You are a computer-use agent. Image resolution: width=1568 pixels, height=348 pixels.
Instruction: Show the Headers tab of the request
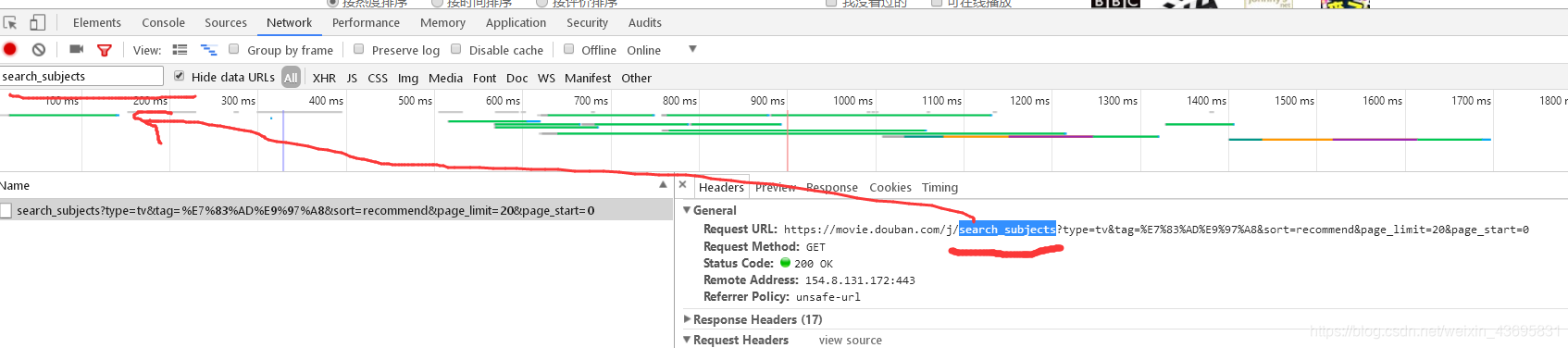(x=721, y=187)
